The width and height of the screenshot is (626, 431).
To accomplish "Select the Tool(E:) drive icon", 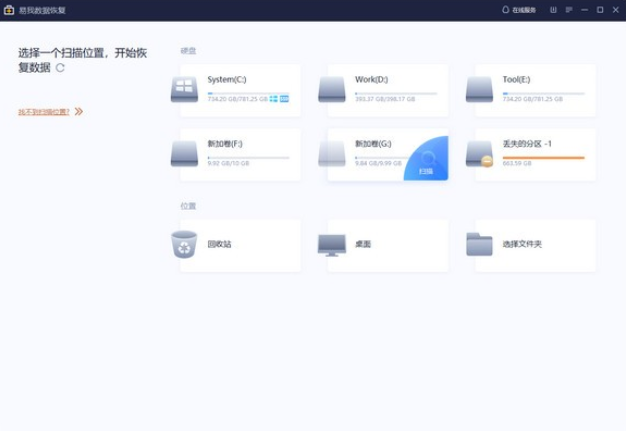I will pos(480,89).
